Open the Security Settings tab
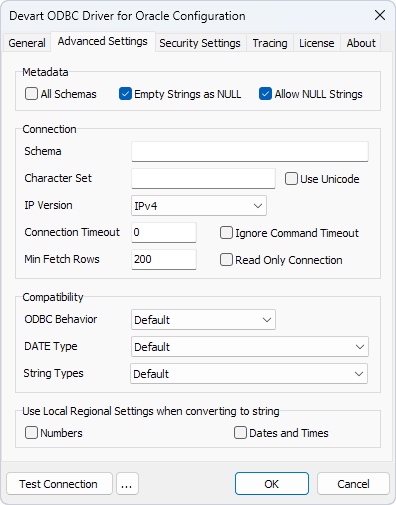 point(200,43)
